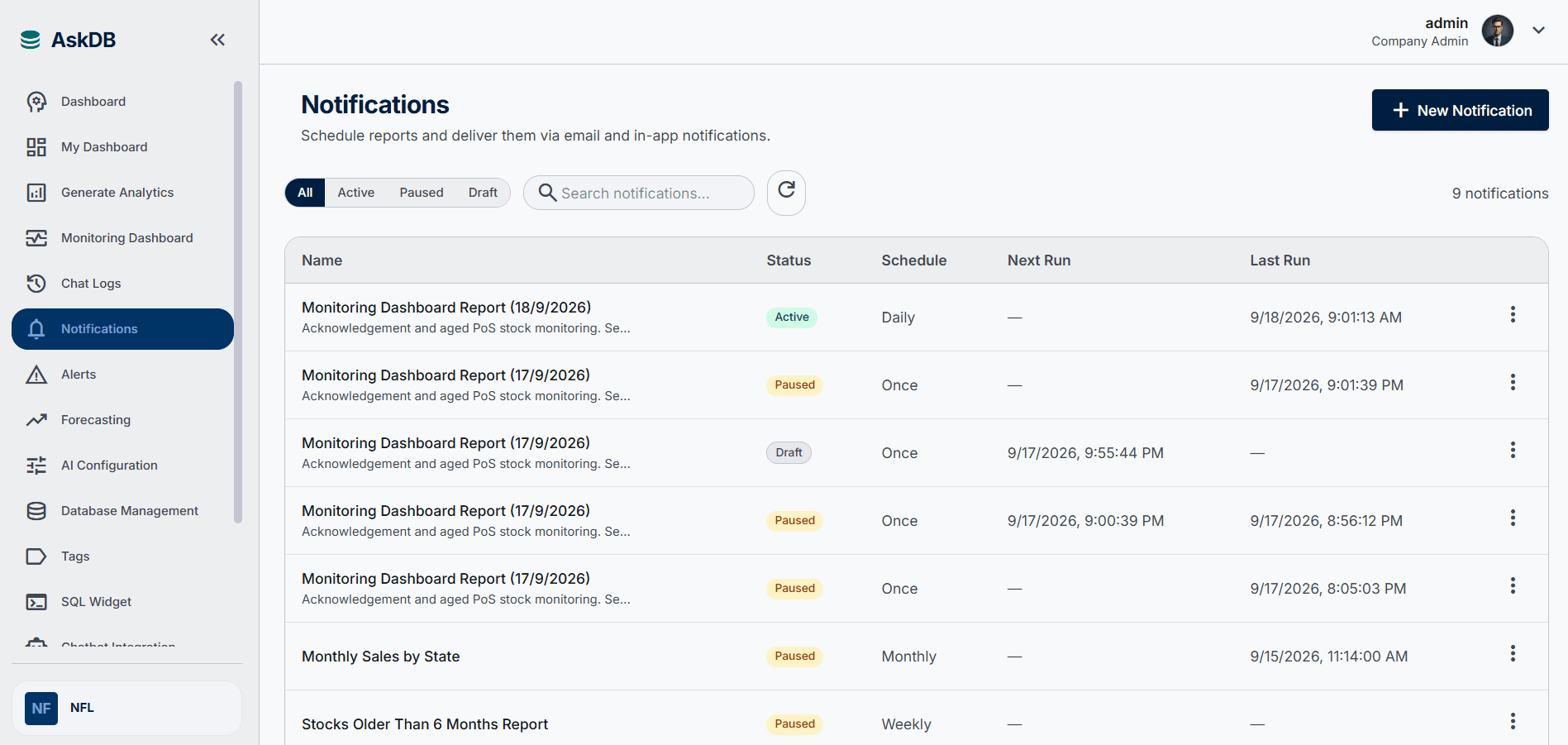Click the Status column header
Image resolution: width=1568 pixels, height=745 pixels.
(x=789, y=260)
